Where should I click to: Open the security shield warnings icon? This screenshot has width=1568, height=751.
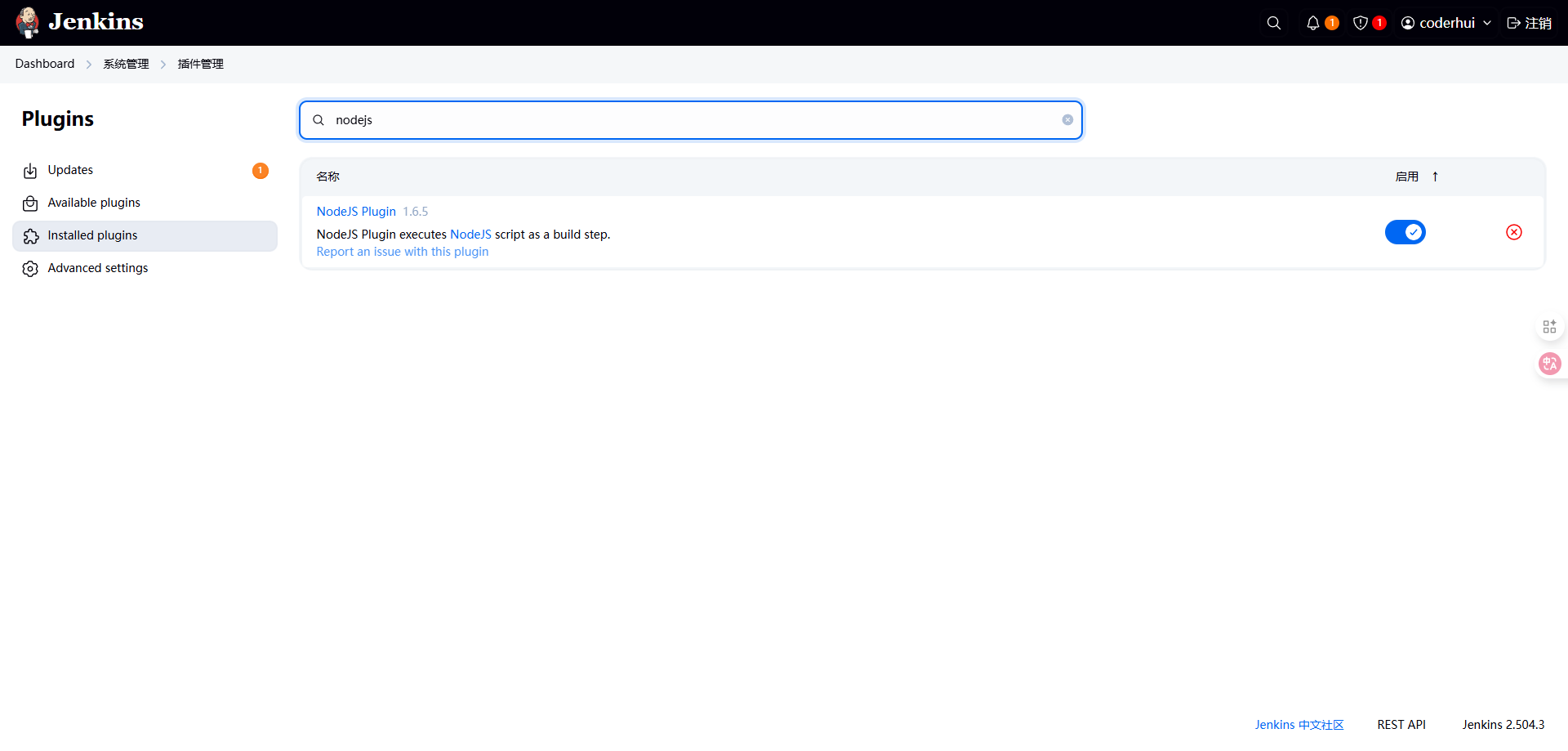pyautogui.click(x=1361, y=23)
